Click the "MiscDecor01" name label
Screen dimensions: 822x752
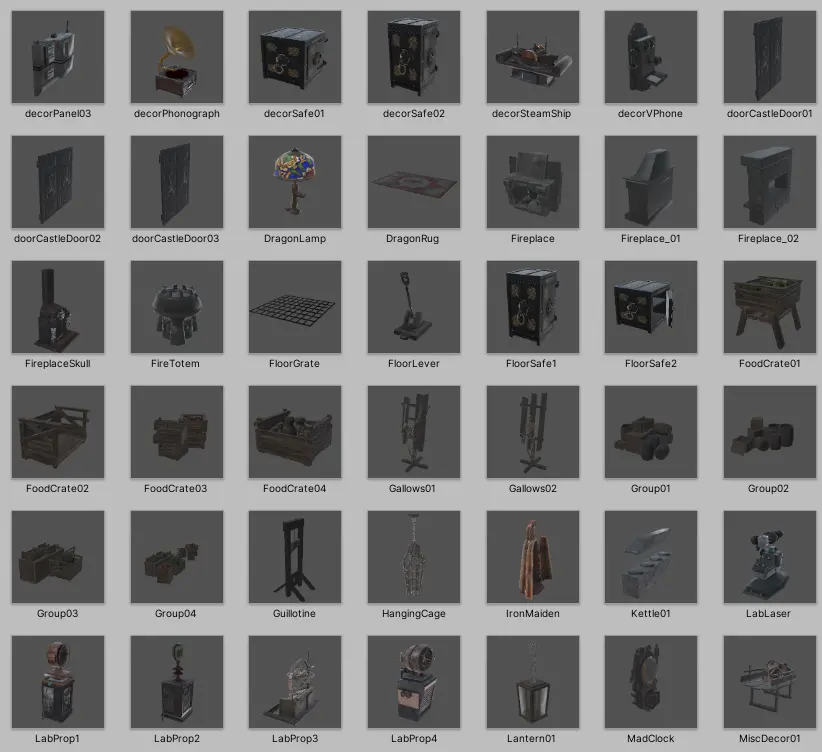coord(770,738)
